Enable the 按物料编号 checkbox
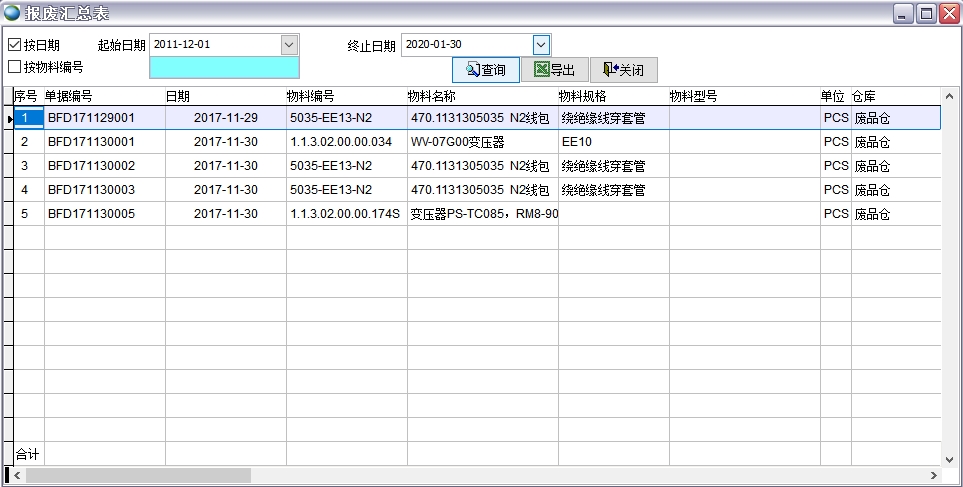963x487 pixels. pos(14,67)
